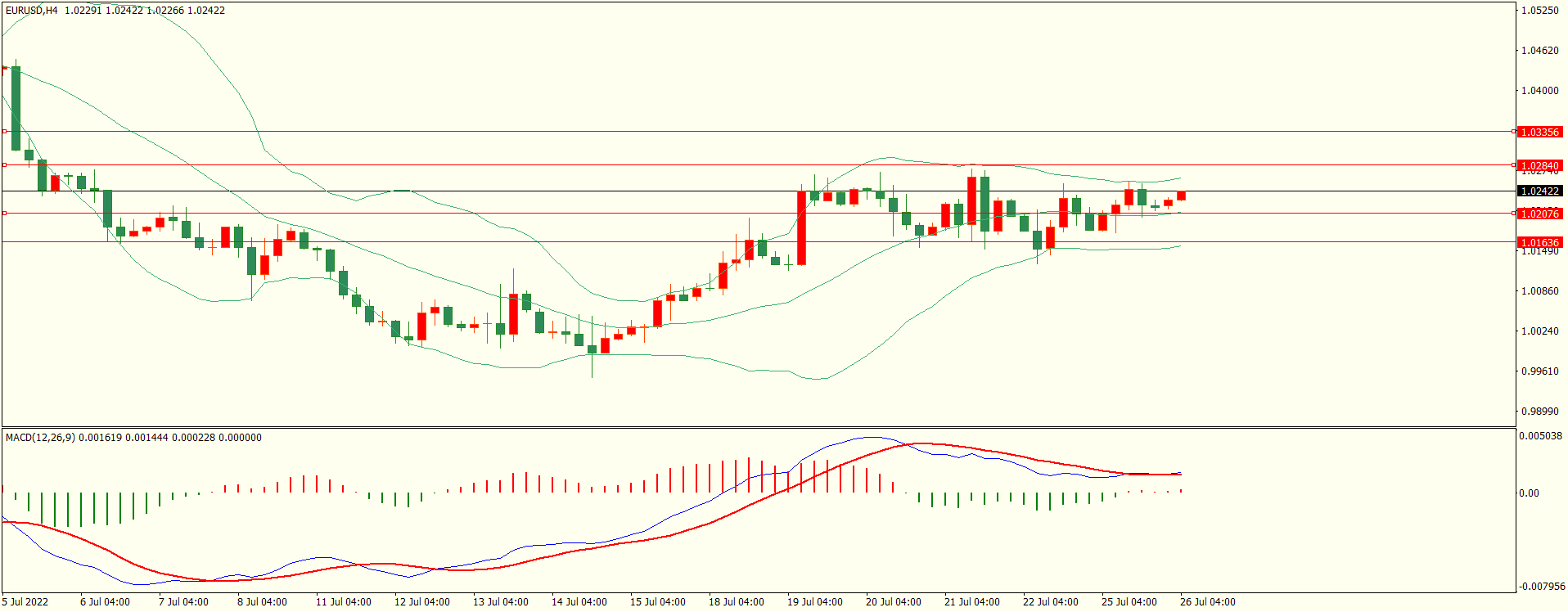Click the 26 Jul 04:00 time axis label

point(1207,602)
